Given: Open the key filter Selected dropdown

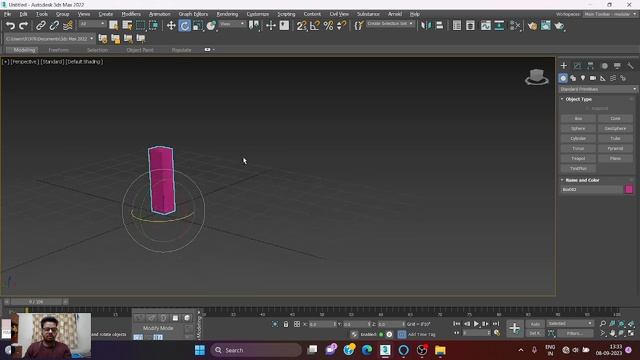Looking at the screenshot, I should (570, 324).
